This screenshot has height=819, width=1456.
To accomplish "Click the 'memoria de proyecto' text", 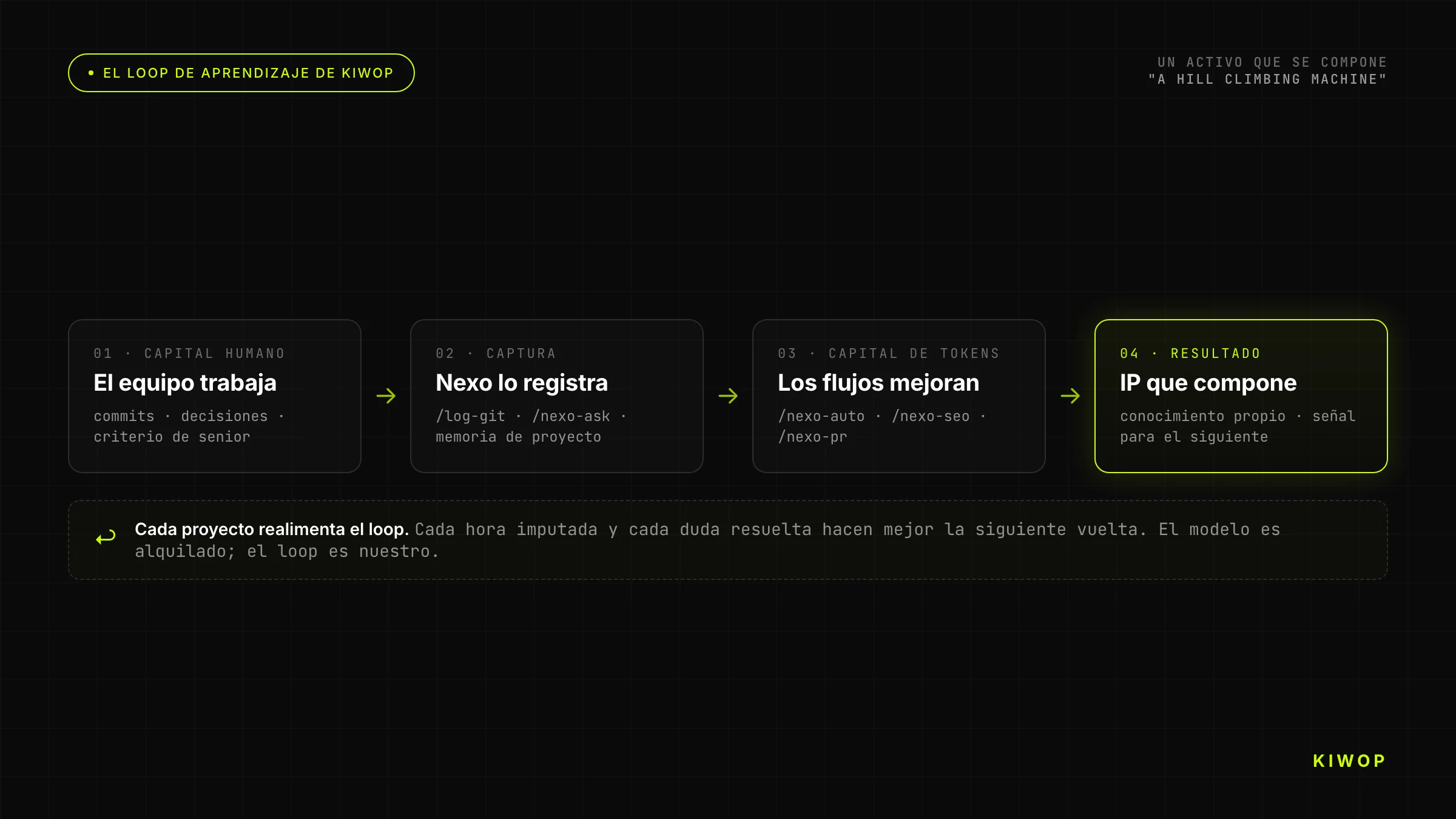I will [518, 437].
